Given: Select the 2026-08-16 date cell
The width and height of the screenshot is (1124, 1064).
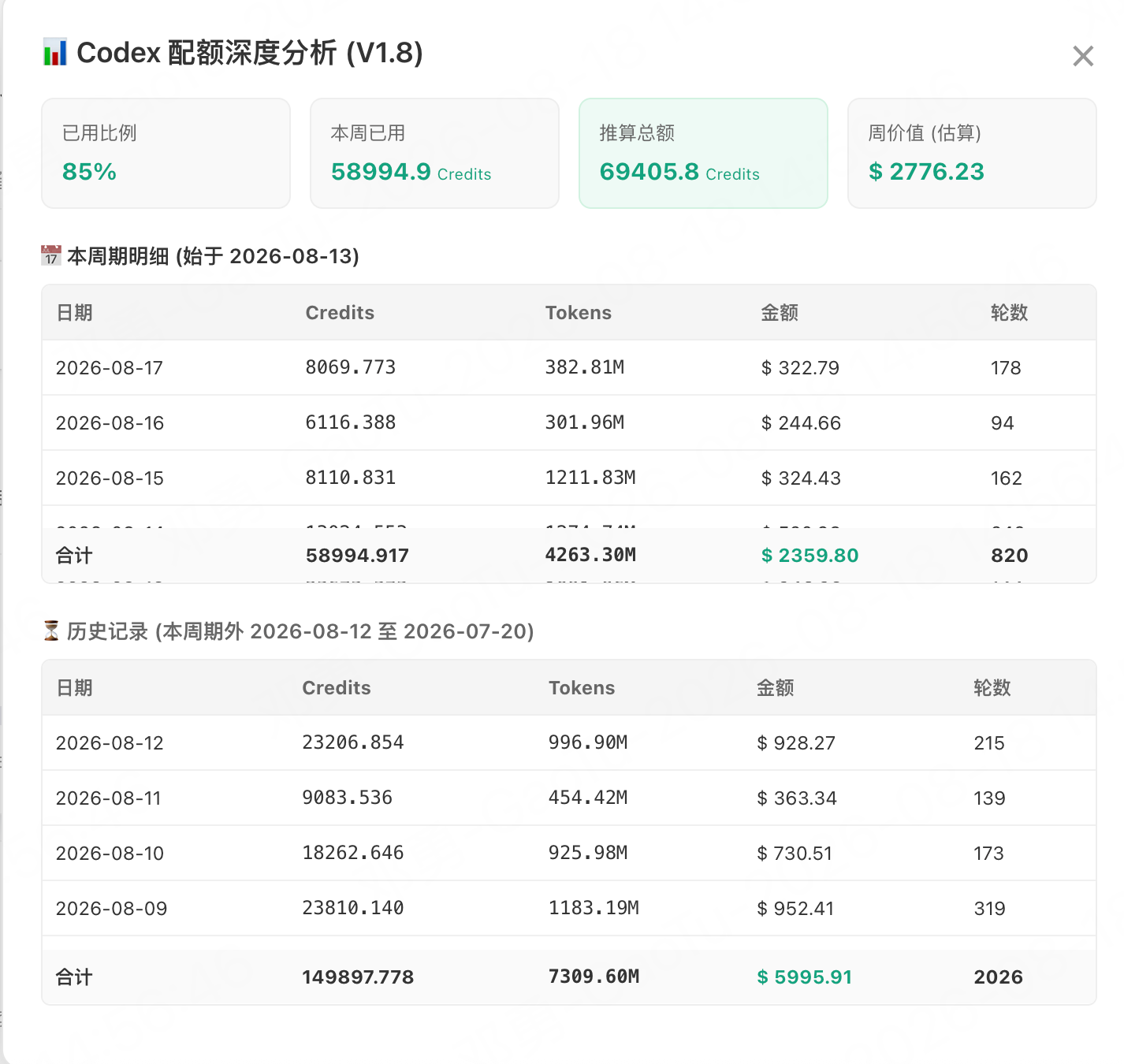Looking at the screenshot, I should tap(110, 423).
